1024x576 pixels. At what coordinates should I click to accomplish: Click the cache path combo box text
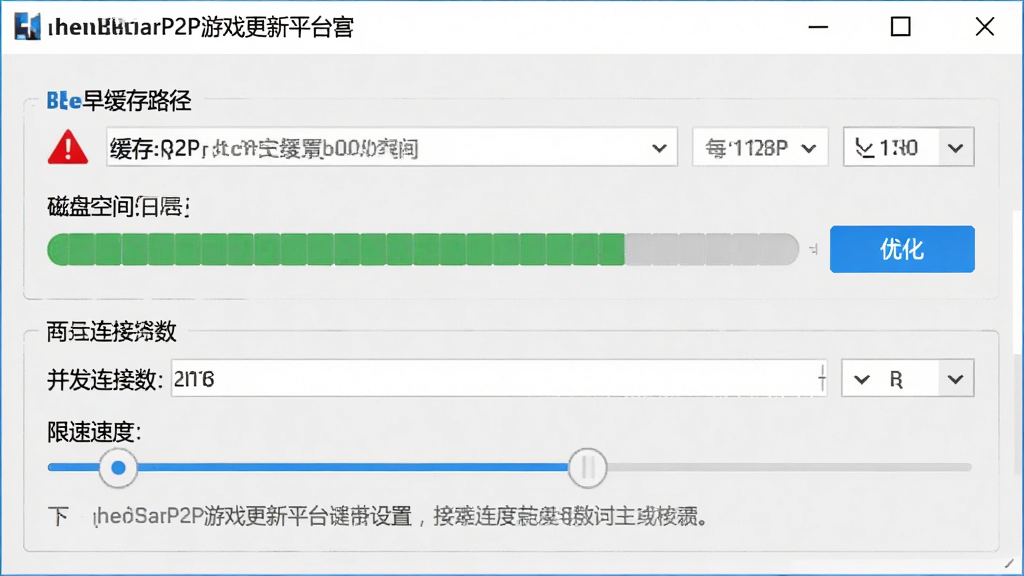[x=264, y=148]
